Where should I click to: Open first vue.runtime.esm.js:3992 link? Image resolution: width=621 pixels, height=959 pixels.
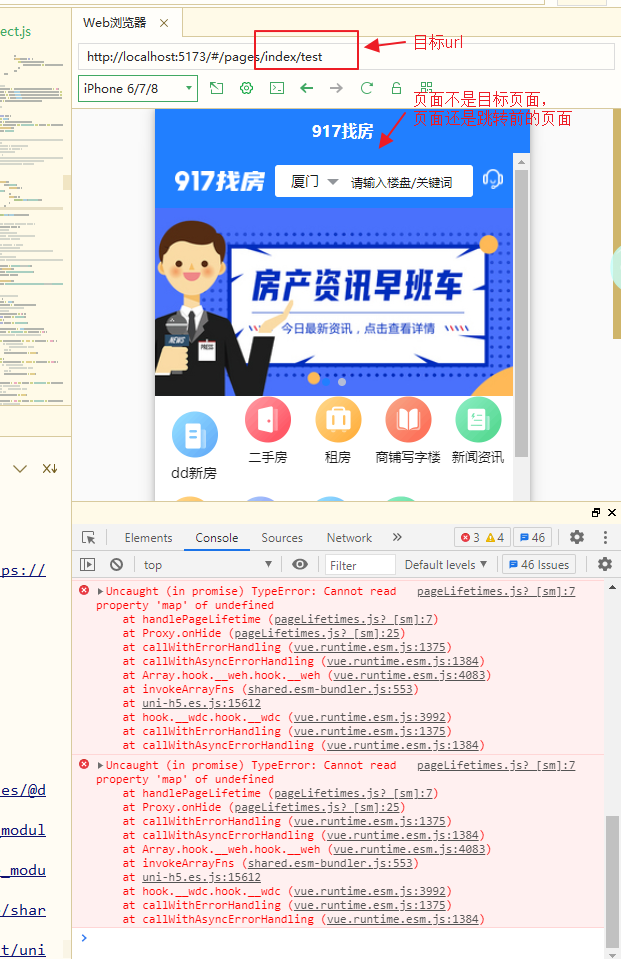point(370,717)
